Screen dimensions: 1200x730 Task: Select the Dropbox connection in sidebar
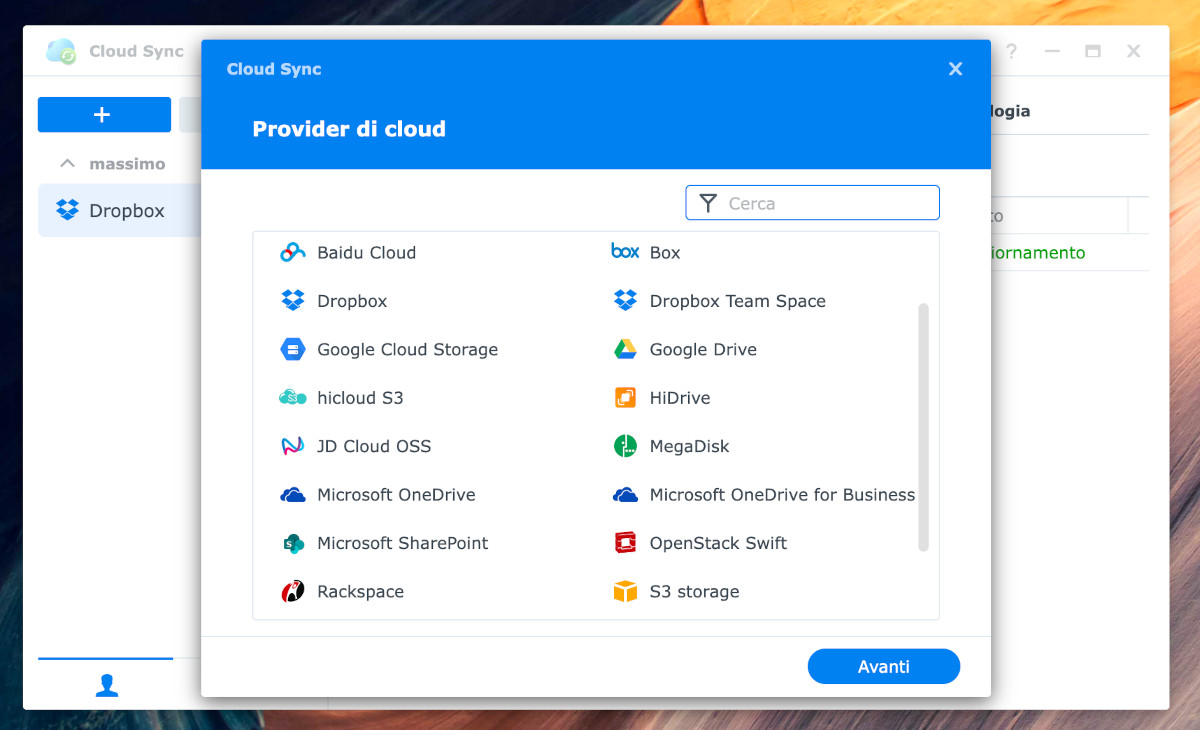click(x=120, y=210)
